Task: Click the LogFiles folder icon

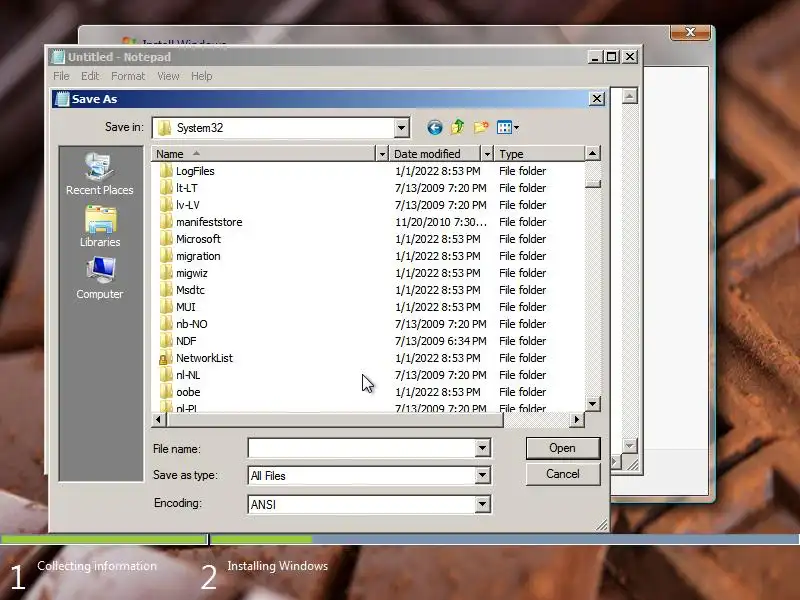Action: 165,171
